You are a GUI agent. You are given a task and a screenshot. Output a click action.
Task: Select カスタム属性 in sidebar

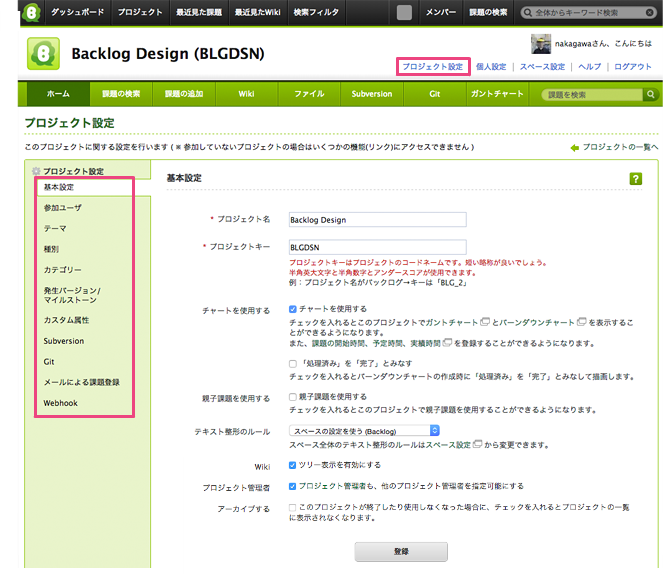click(x=66, y=320)
